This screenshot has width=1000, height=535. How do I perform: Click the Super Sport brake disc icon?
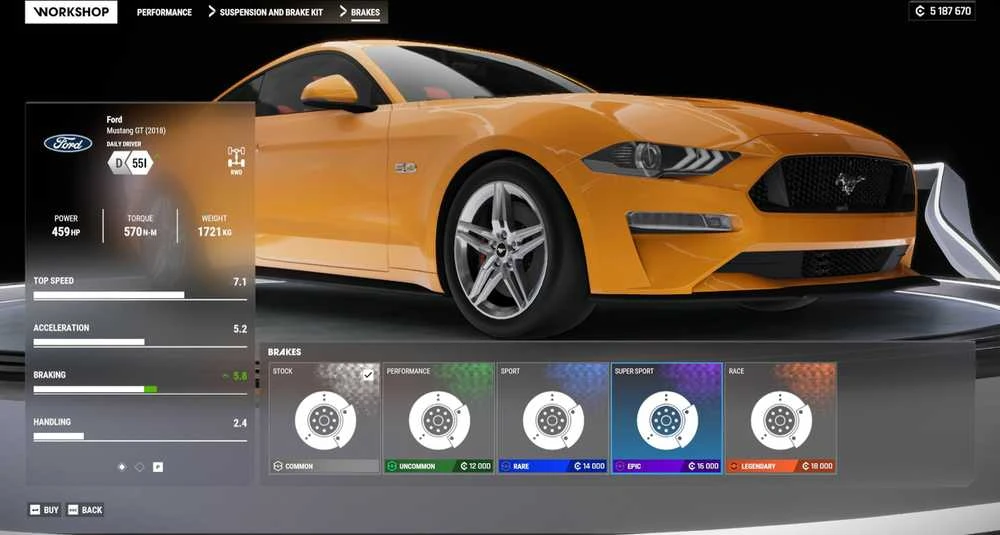pyautogui.click(x=667, y=420)
